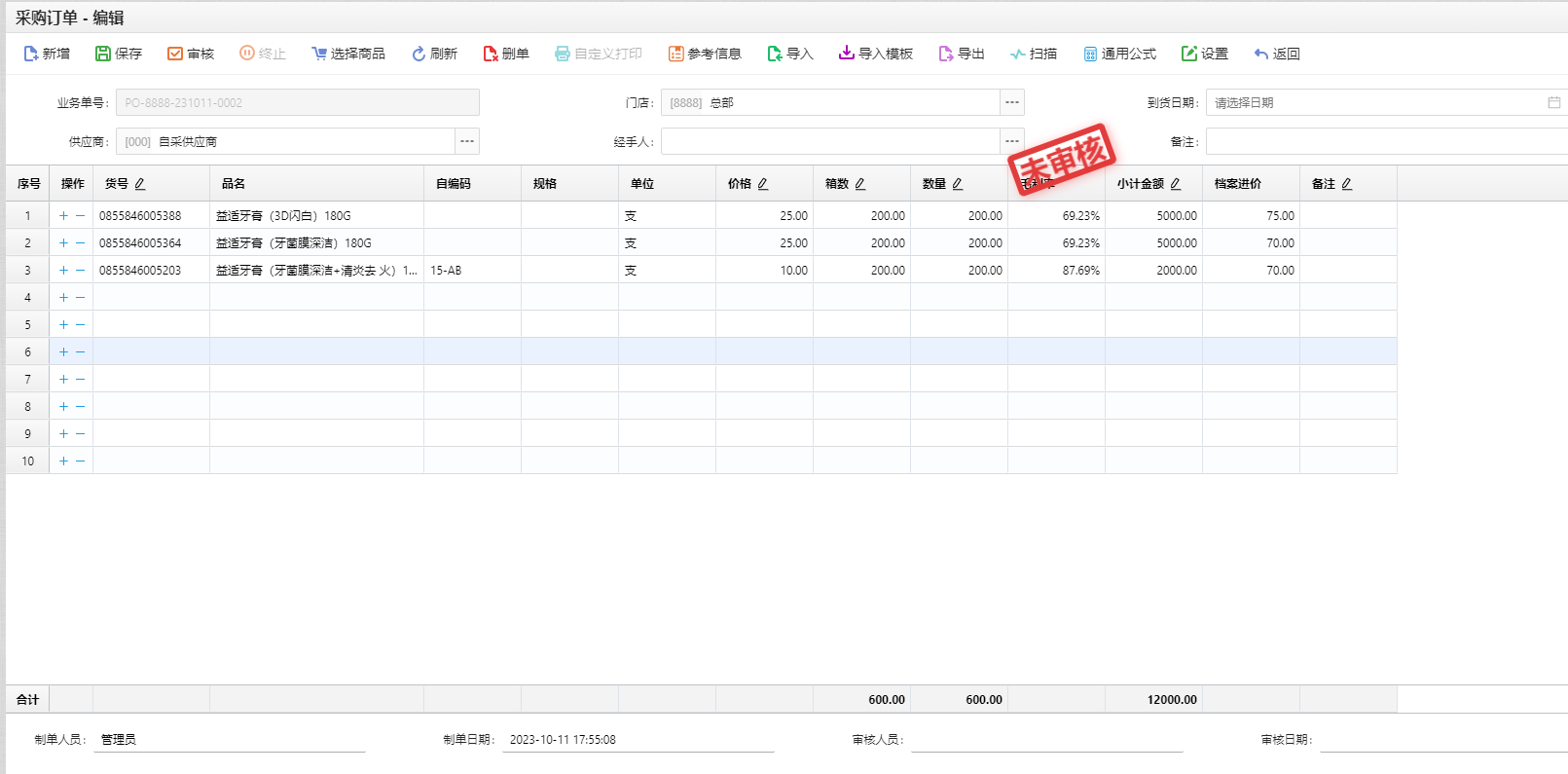1568x774 pixels.
Task: Add a row after row 1 with plus
Action: [63, 216]
